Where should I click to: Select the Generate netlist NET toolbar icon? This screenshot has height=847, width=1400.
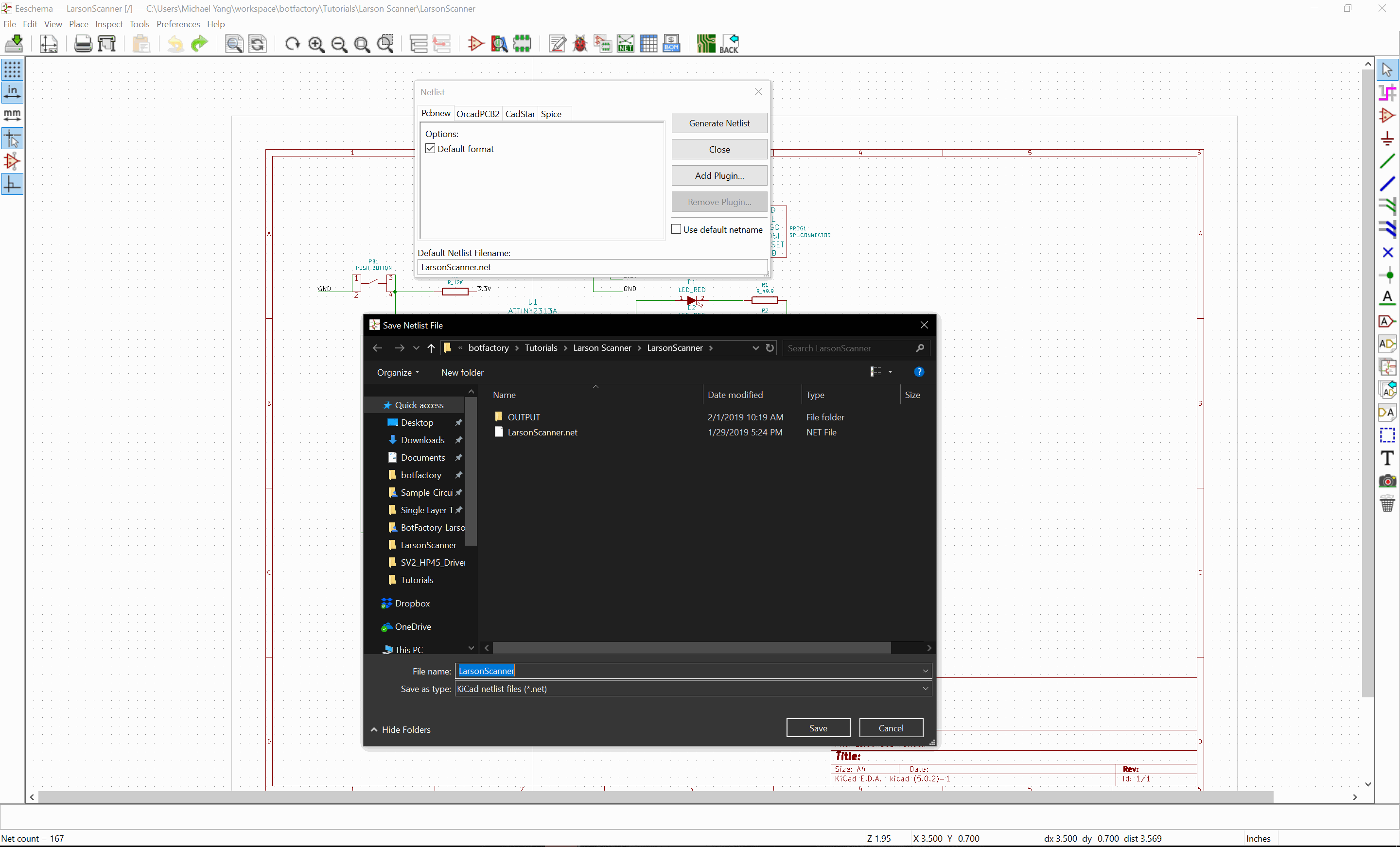(625, 44)
